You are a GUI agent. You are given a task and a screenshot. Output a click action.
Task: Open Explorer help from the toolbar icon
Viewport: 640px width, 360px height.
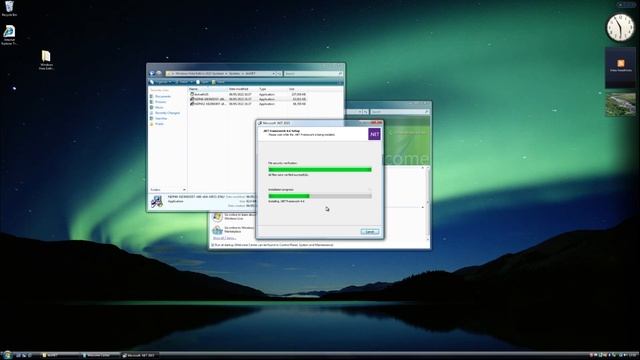340,82
